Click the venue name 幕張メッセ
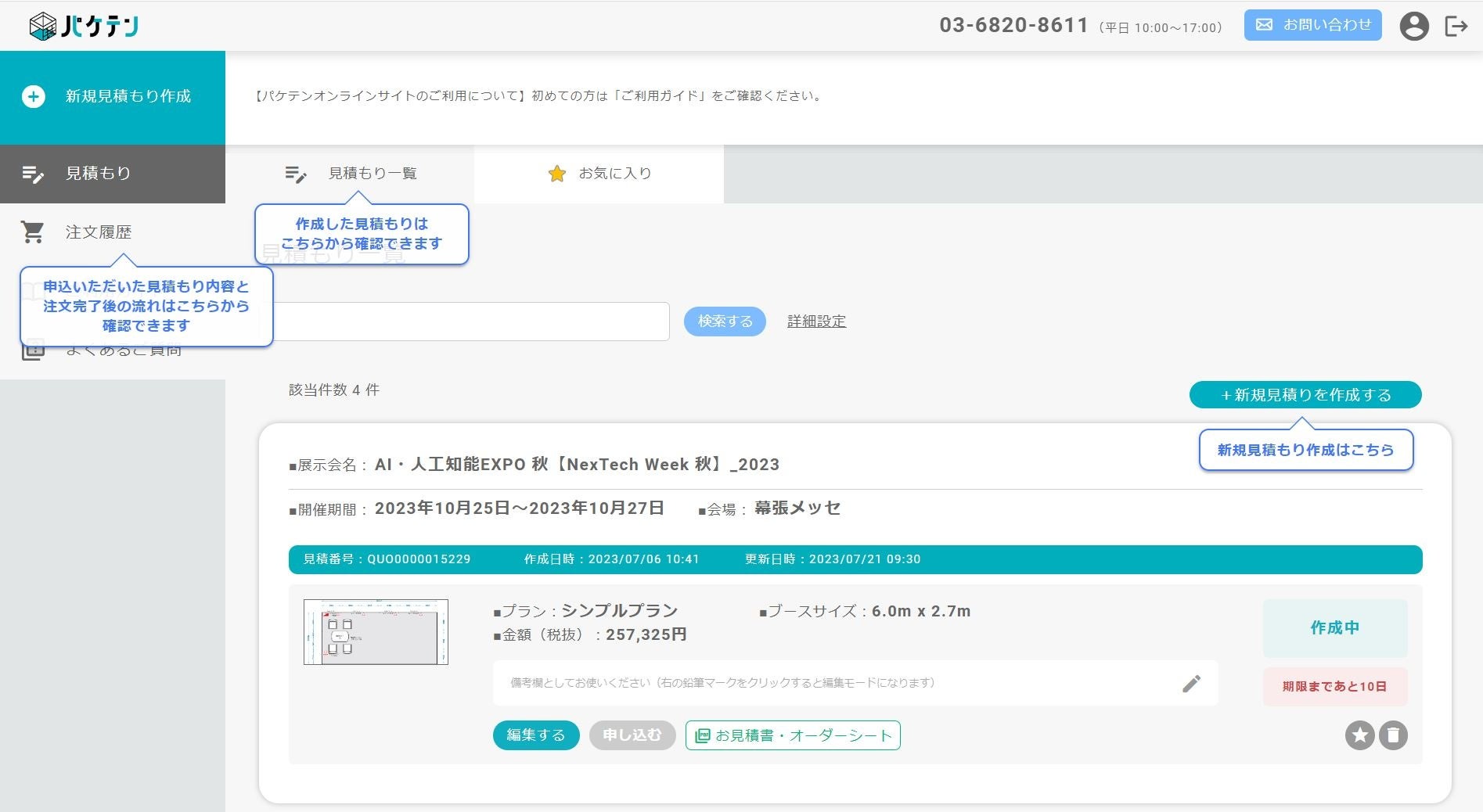The image size is (1483, 812). pyautogui.click(x=797, y=508)
